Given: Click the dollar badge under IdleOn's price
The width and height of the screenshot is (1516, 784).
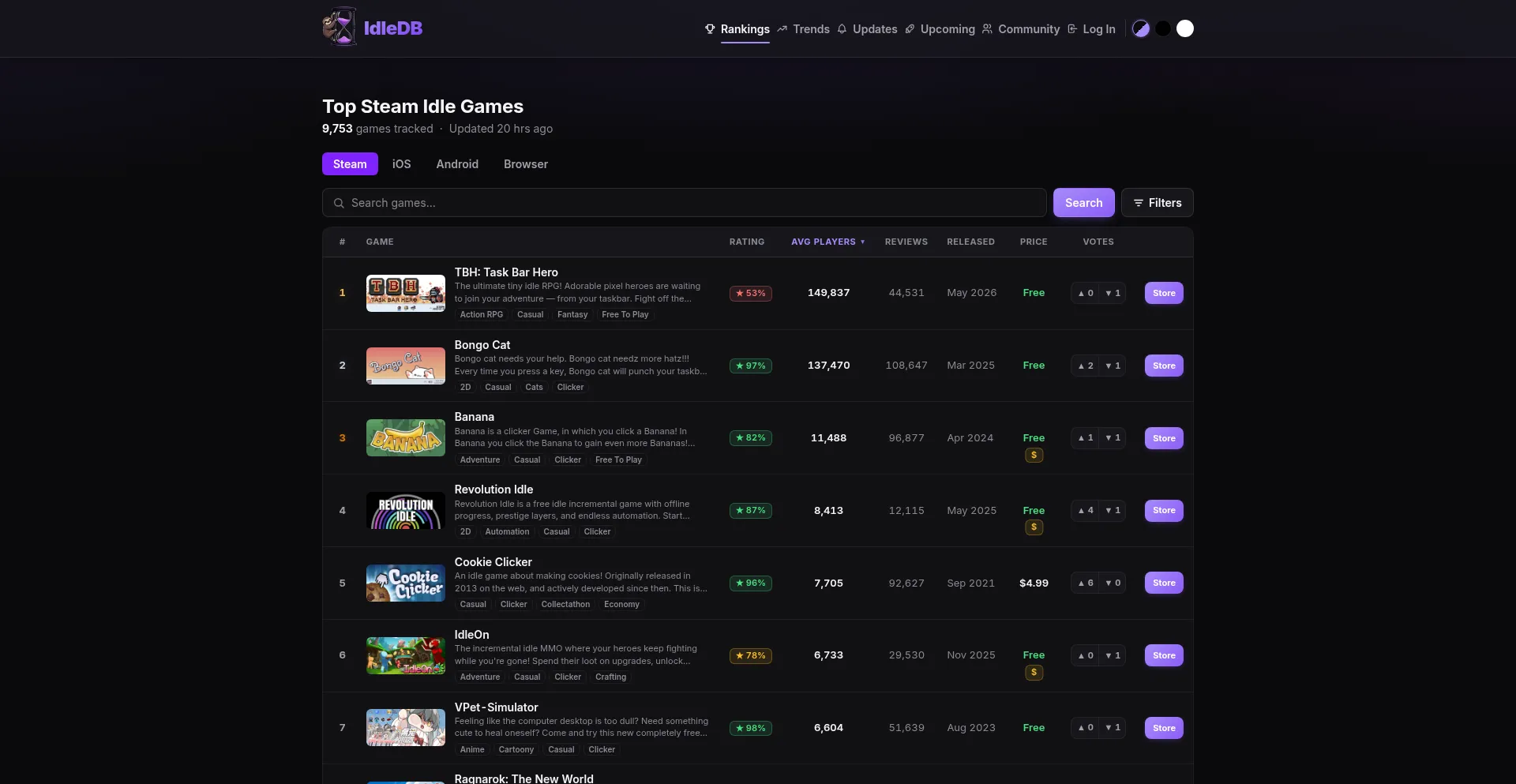Looking at the screenshot, I should pyautogui.click(x=1034, y=672).
